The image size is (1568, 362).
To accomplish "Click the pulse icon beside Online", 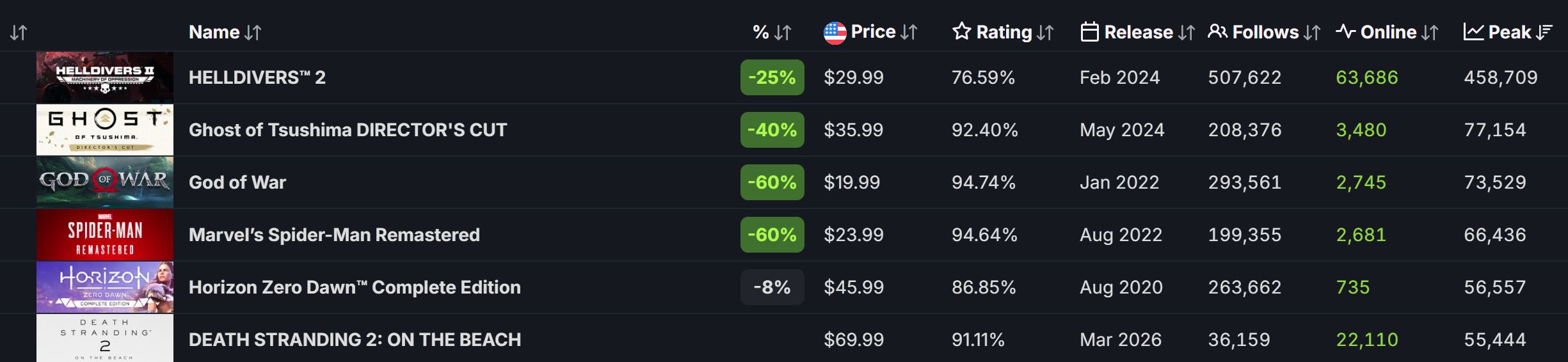I will click(1345, 32).
